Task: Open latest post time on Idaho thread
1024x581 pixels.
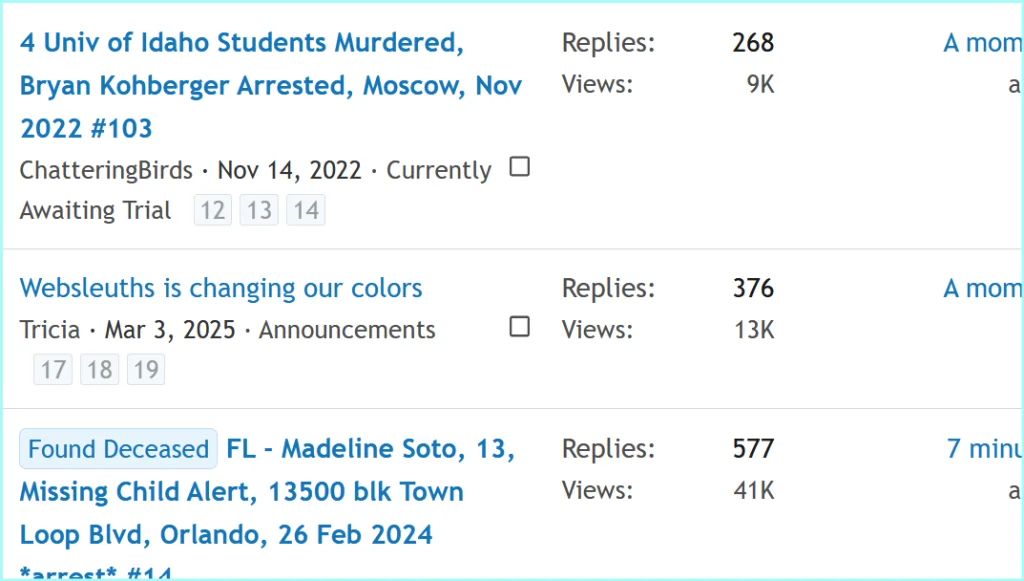Action: pyautogui.click(x=982, y=43)
